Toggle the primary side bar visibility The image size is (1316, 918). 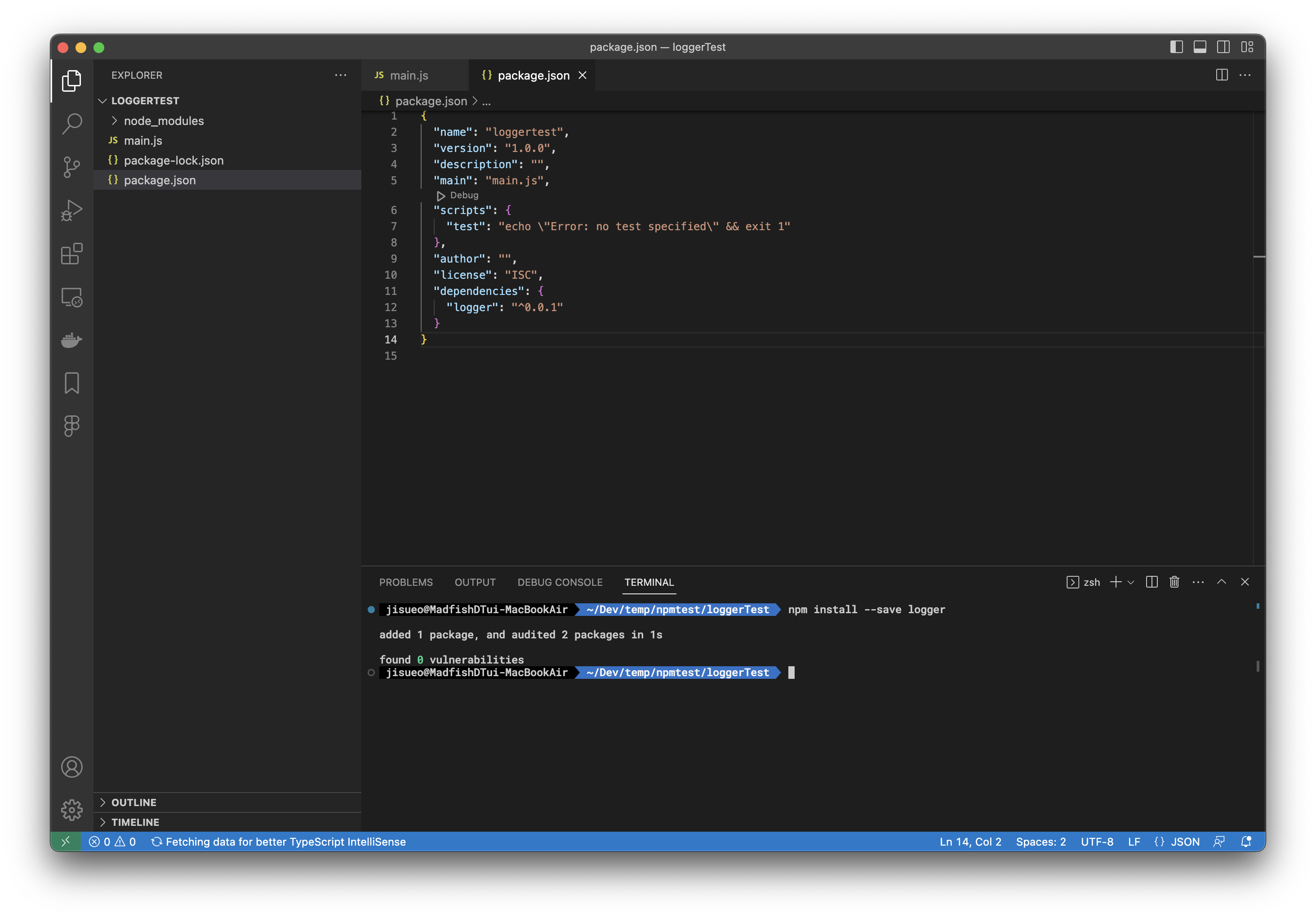point(1176,47)
